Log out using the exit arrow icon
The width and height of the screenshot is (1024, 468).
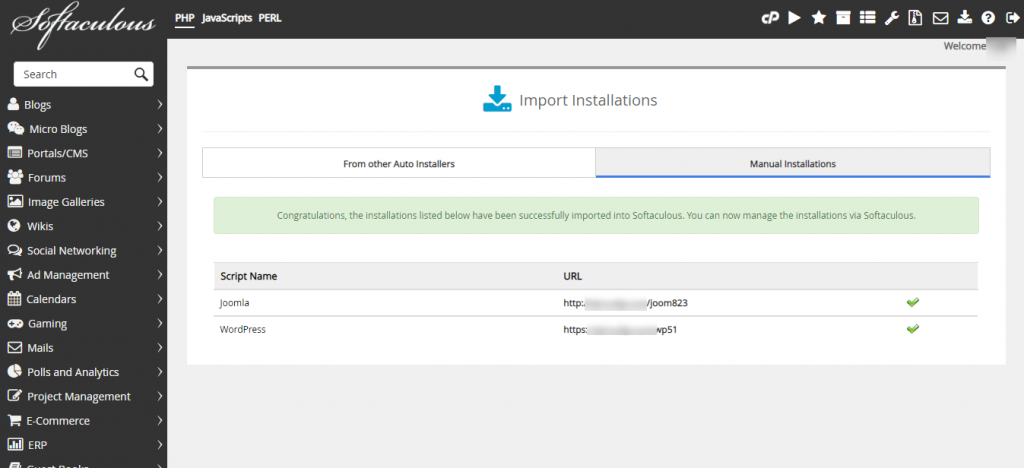1012,18
